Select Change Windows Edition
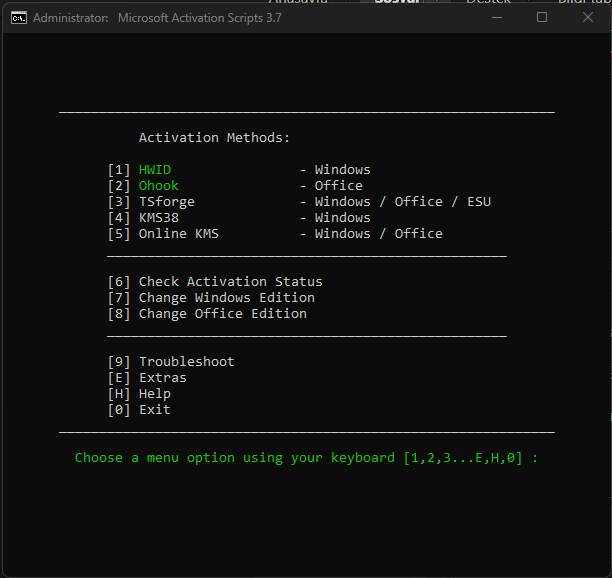 (x=226, y=298)
